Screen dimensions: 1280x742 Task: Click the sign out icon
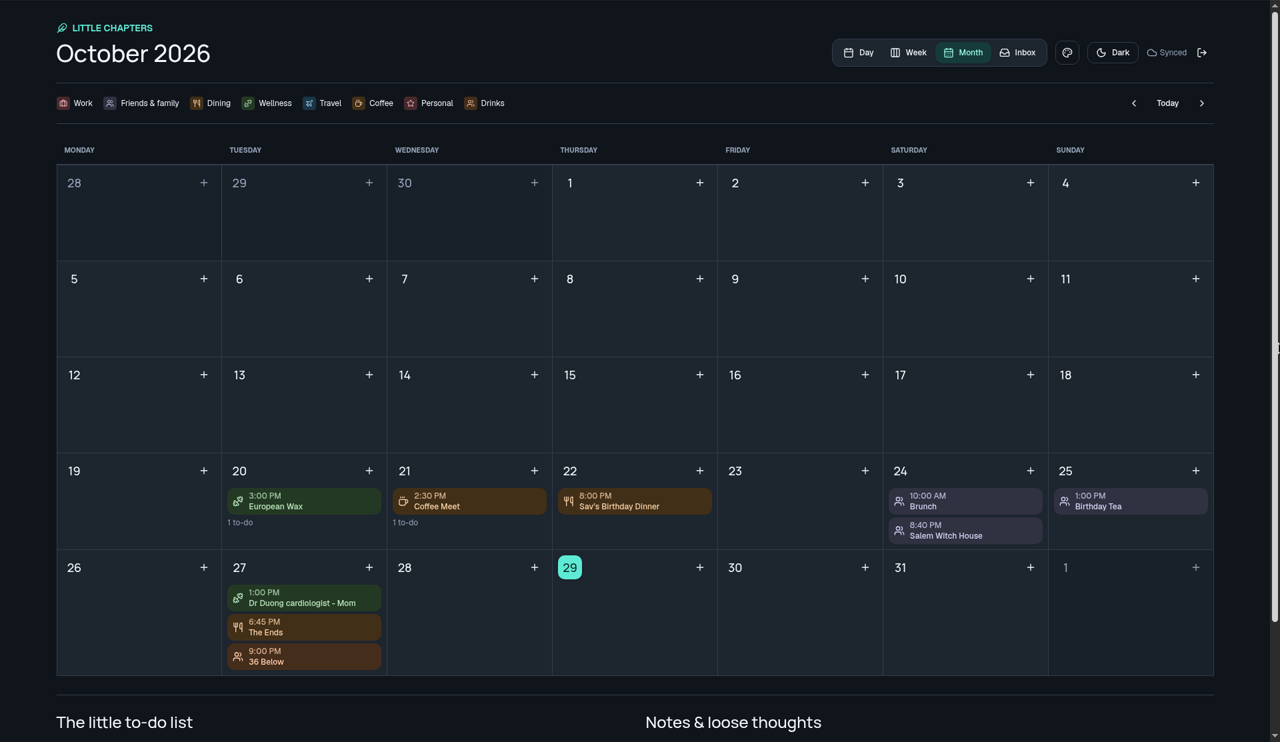coord(1202,53)
